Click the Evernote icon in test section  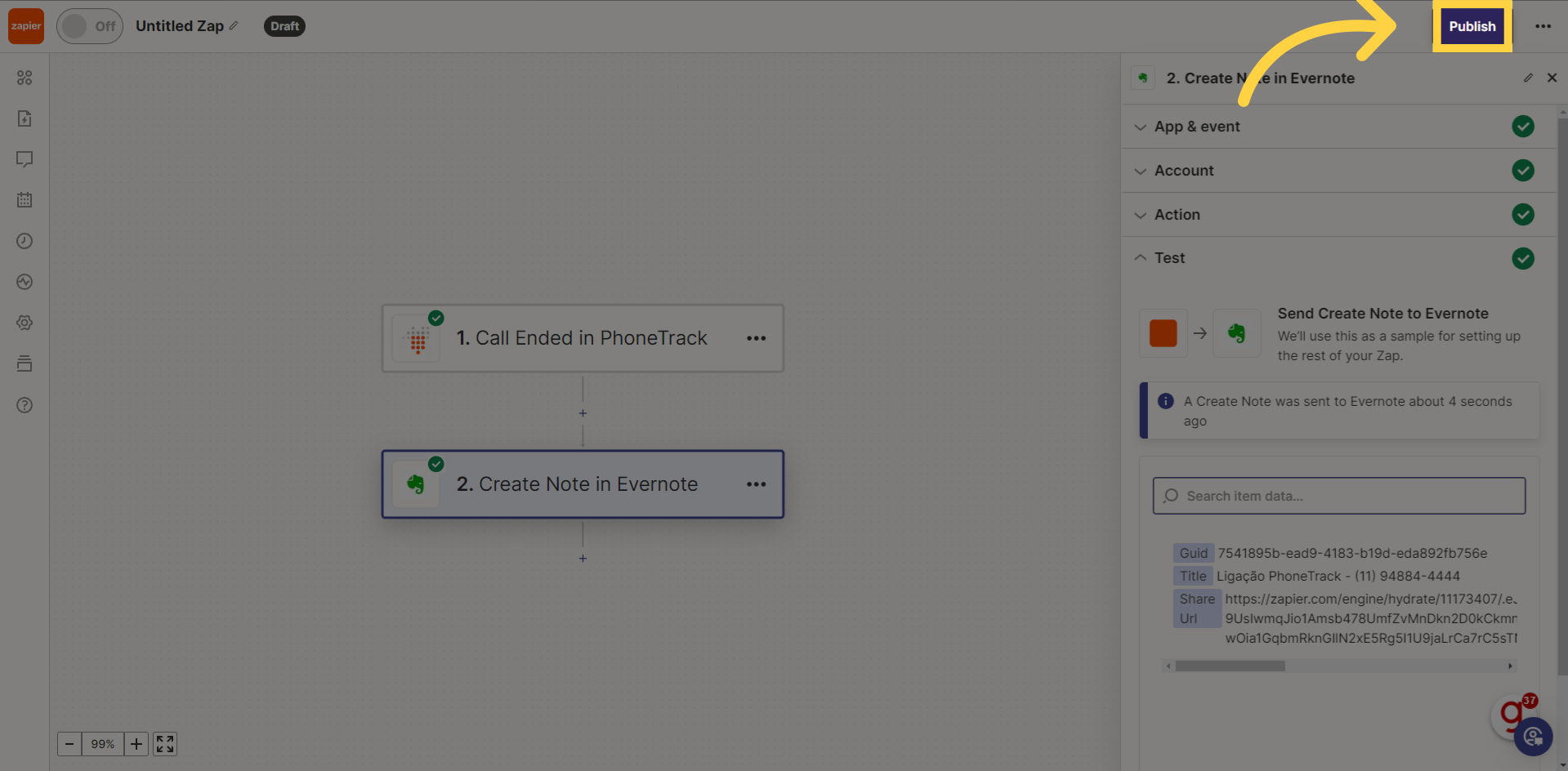tap(1236, 333)
